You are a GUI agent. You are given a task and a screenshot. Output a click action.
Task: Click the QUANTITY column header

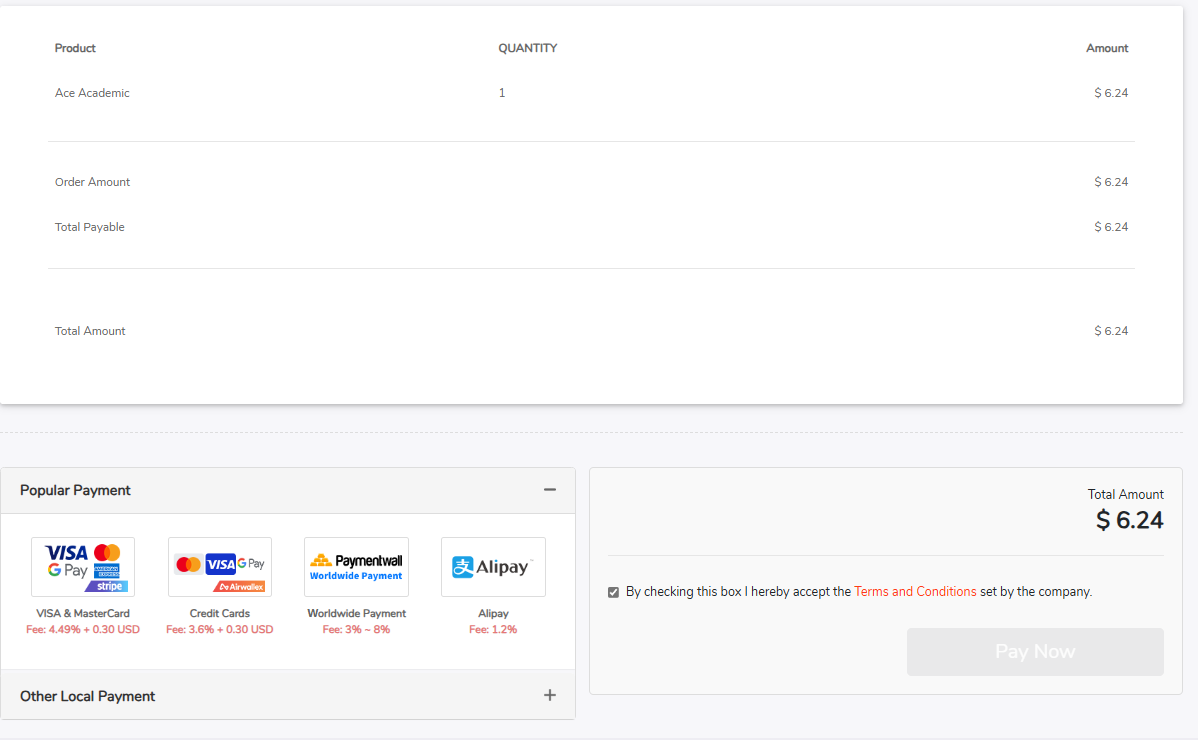pyautogui.click(x=527, y=48)
